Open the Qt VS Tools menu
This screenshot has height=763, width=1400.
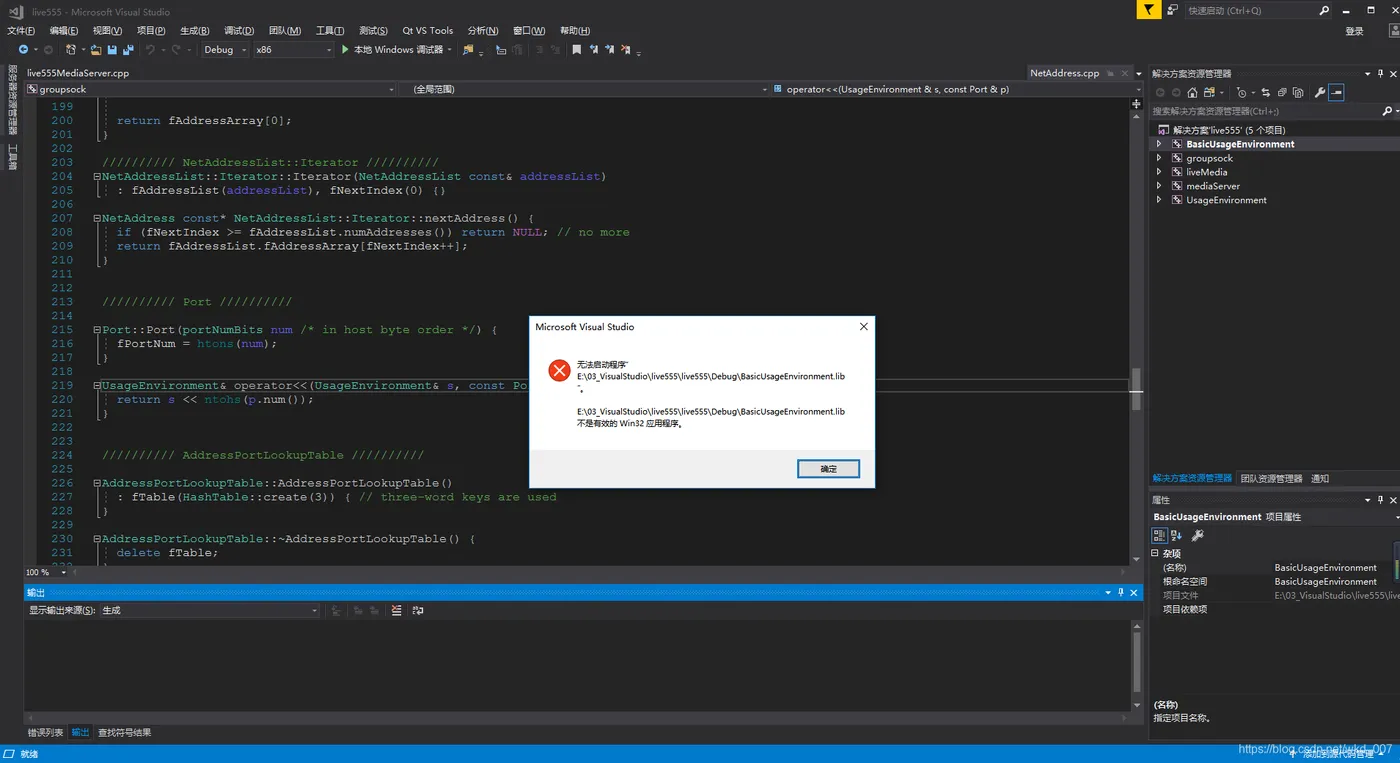[427, 31]
